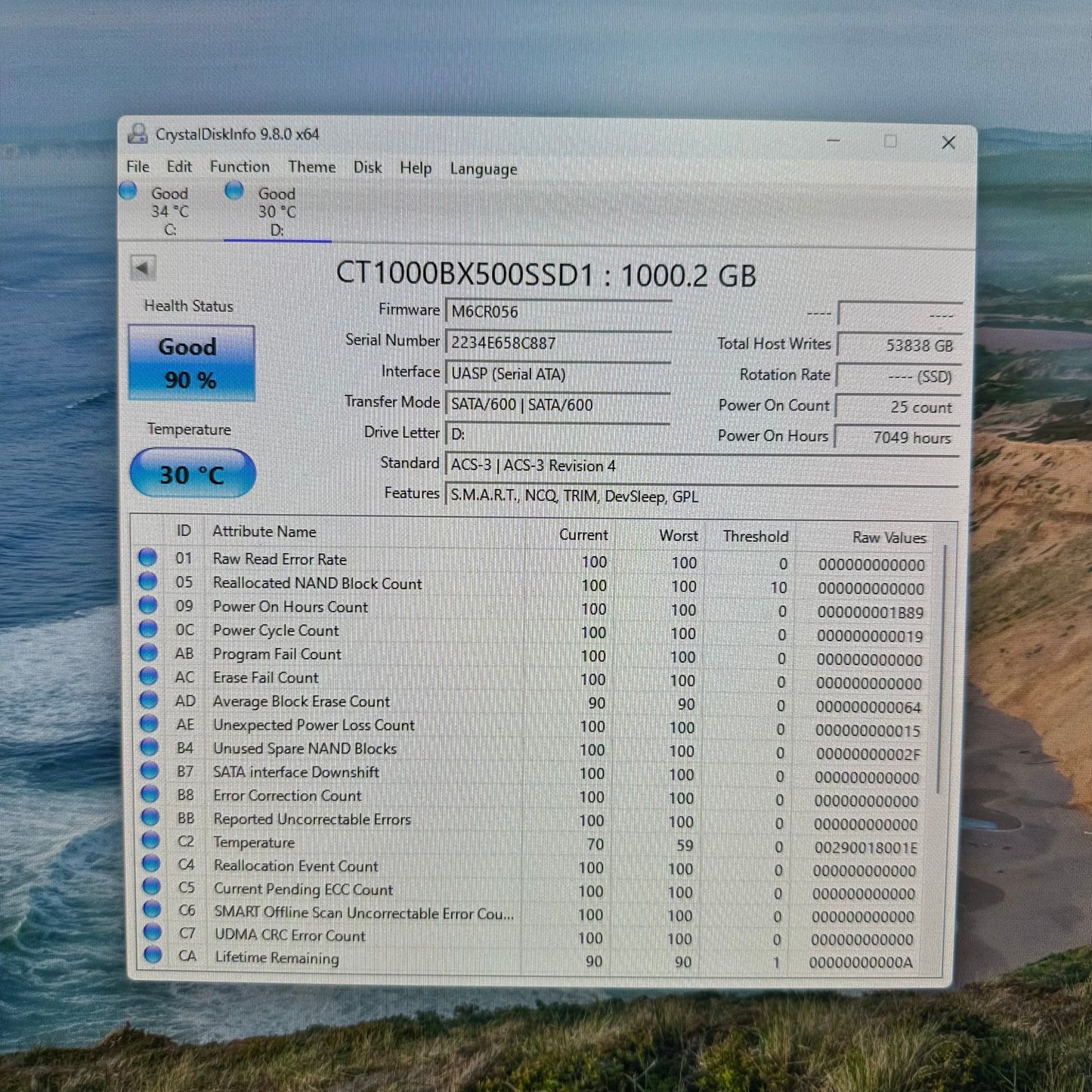Click the Transfer Mode field
Viewport: 1092px width, 1092px height.
558,404
